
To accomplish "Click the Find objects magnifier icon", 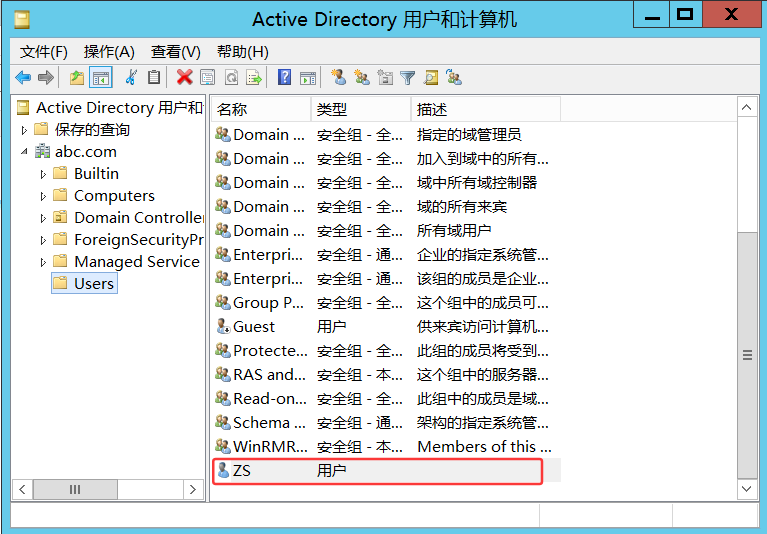I will pos(431,77).
